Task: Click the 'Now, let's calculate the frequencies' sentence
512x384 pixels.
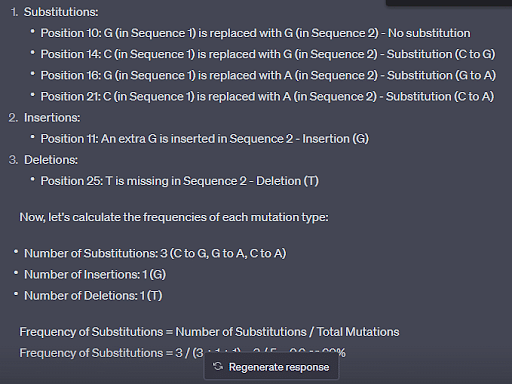Action: (174, 217)
